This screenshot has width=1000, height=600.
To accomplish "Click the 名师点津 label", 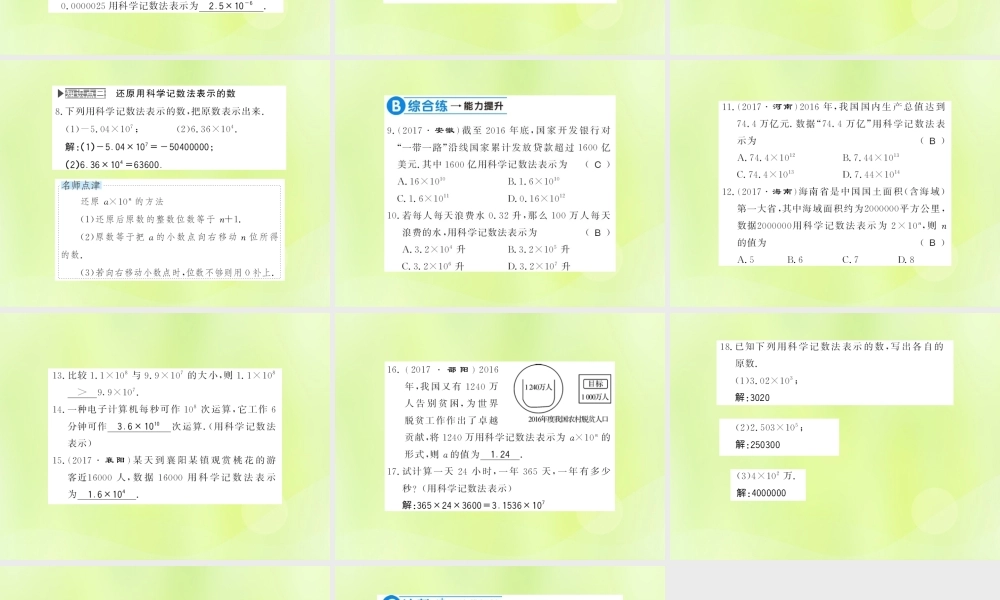I will [x=81, y=186].
